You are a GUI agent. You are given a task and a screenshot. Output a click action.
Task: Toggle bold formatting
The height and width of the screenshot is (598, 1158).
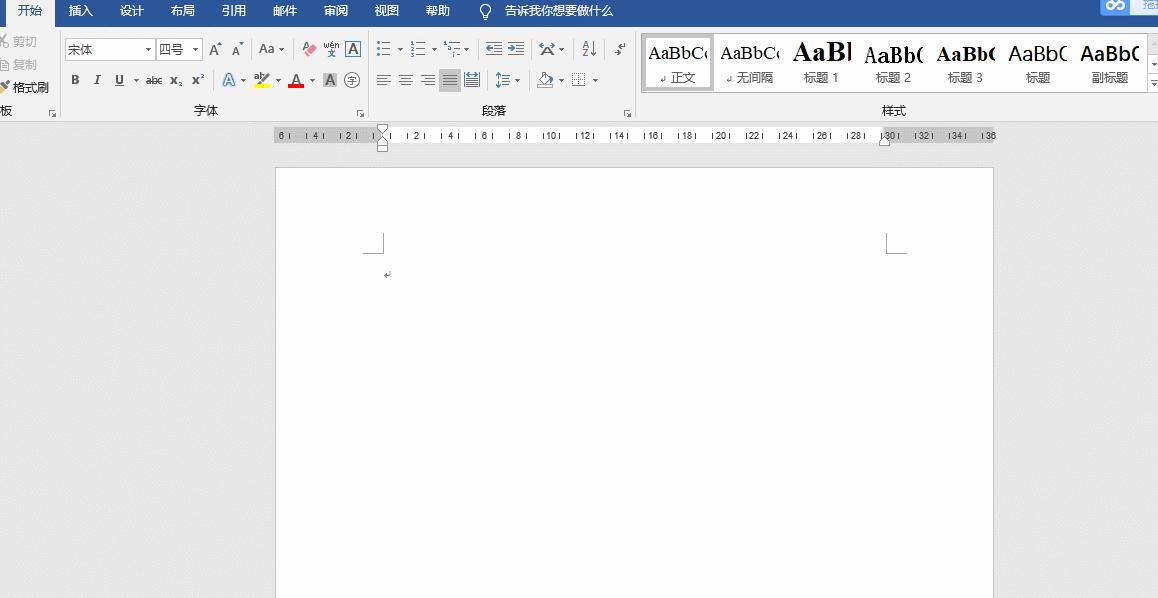click(x=75, y=80)
